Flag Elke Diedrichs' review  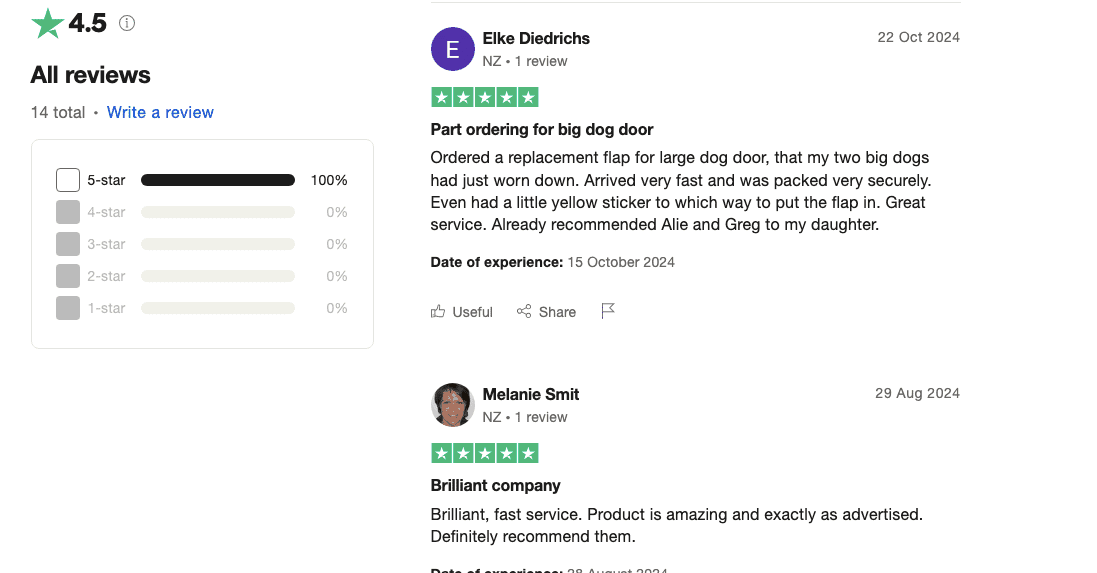[607, 311]
